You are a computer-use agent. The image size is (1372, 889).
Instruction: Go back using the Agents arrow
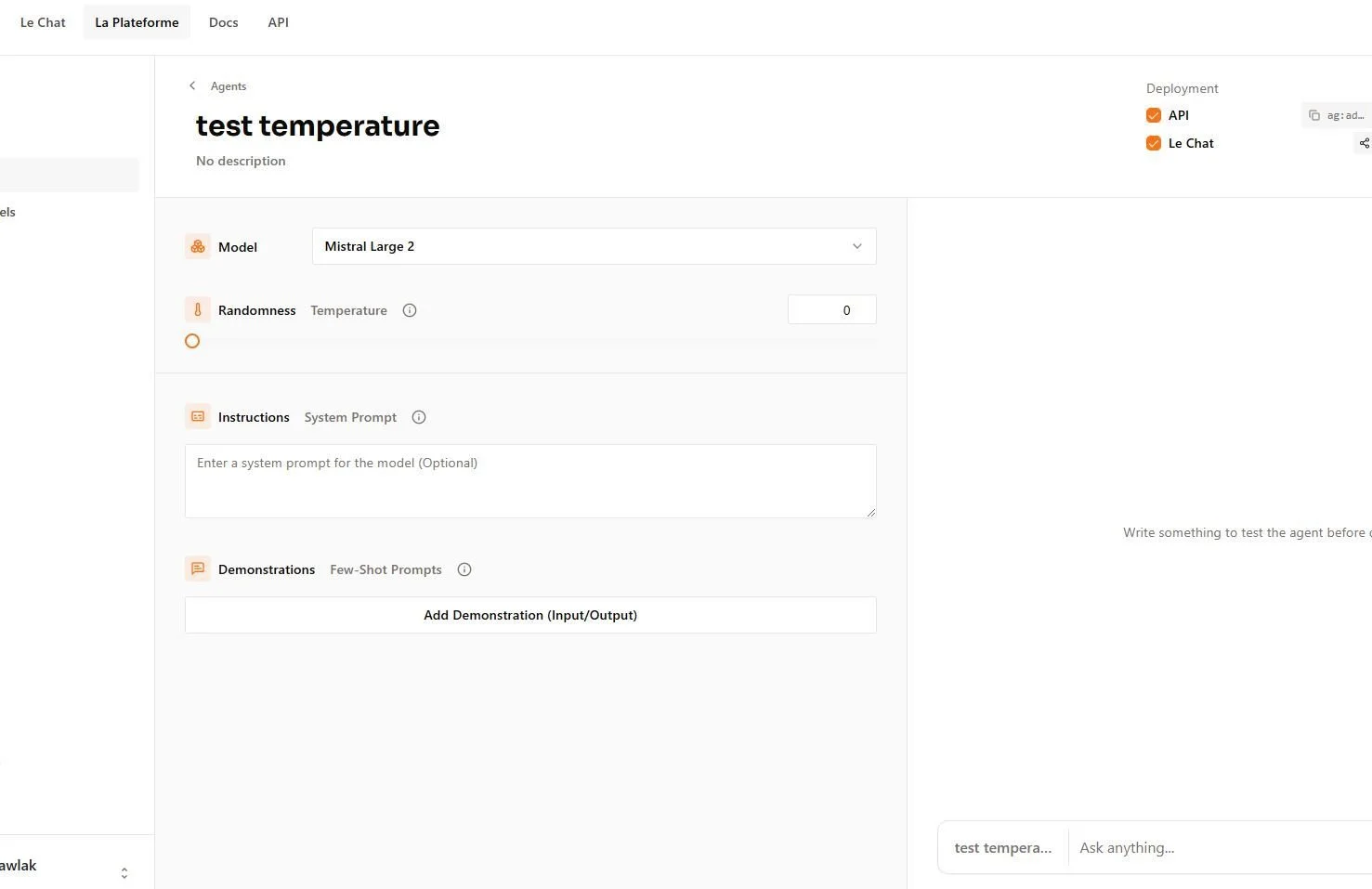click(x=192, y=85)
